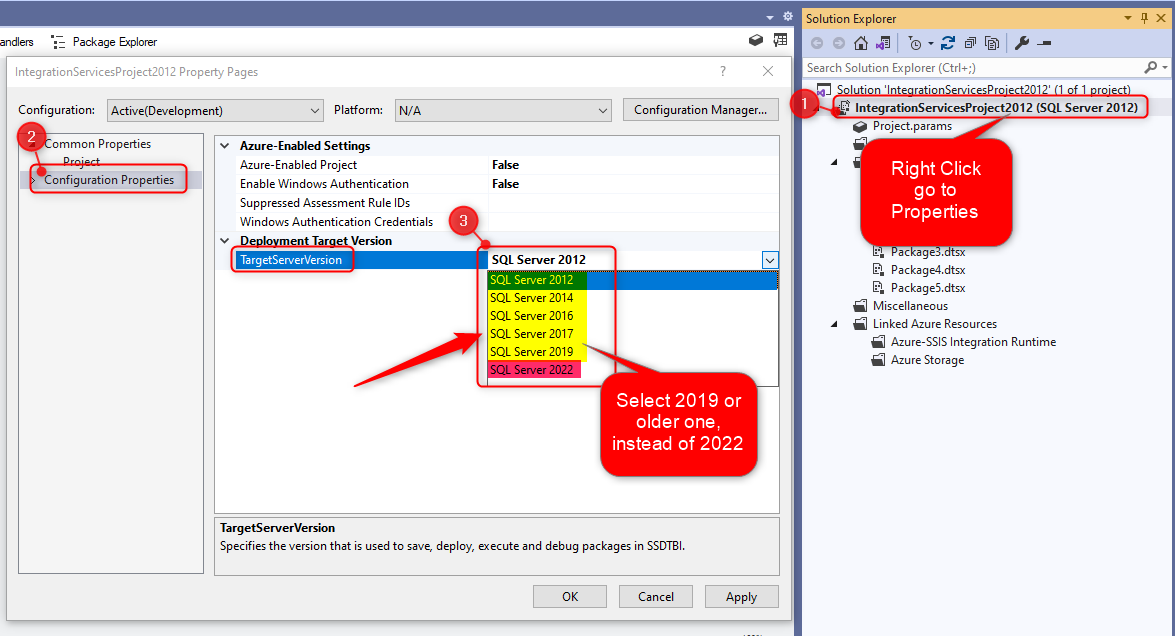Click the Pending Changes Filter clock icon
1175x636 pixels.
(914, 43)
